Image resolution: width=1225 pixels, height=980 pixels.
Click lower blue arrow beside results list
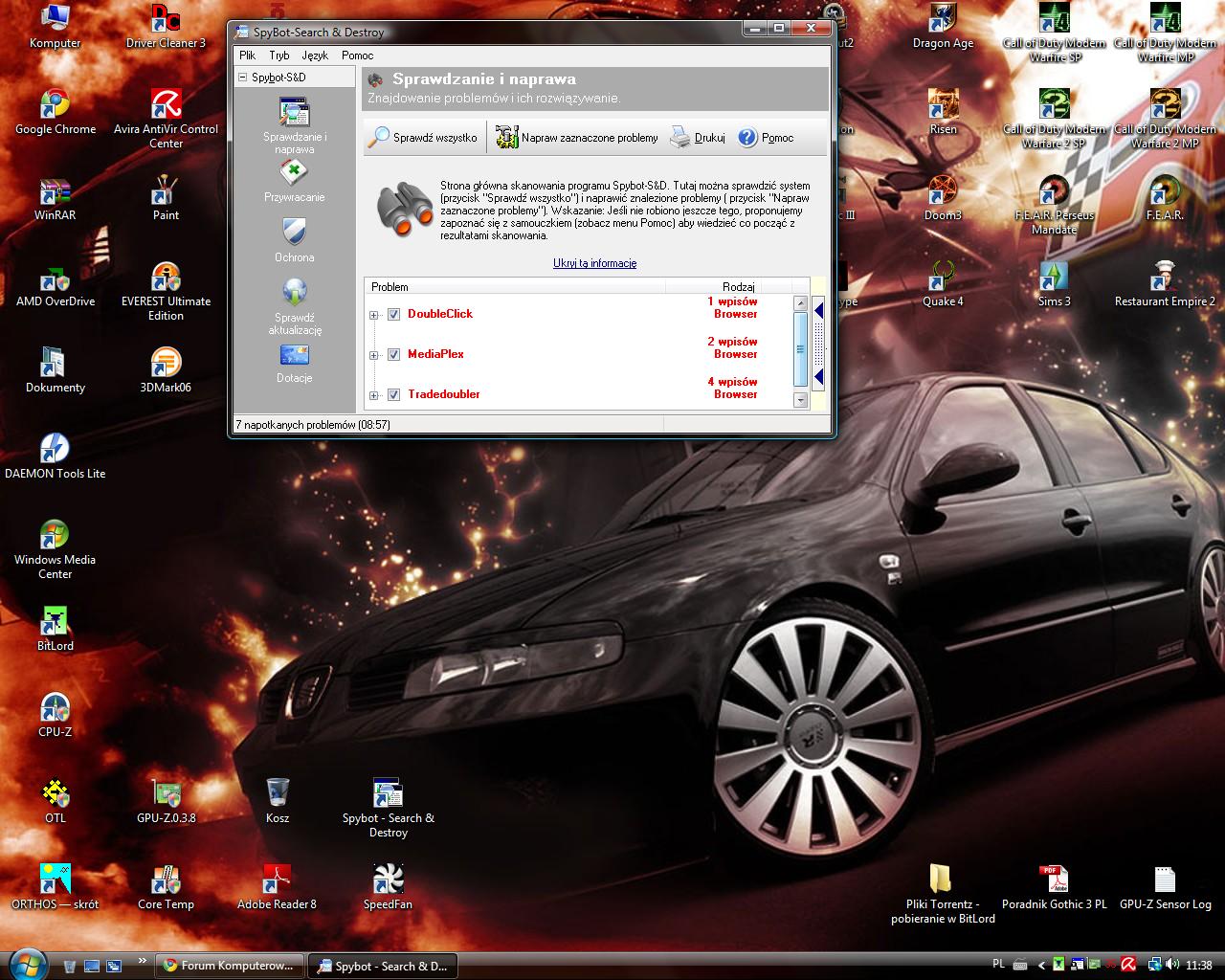(x=818, y=378)
